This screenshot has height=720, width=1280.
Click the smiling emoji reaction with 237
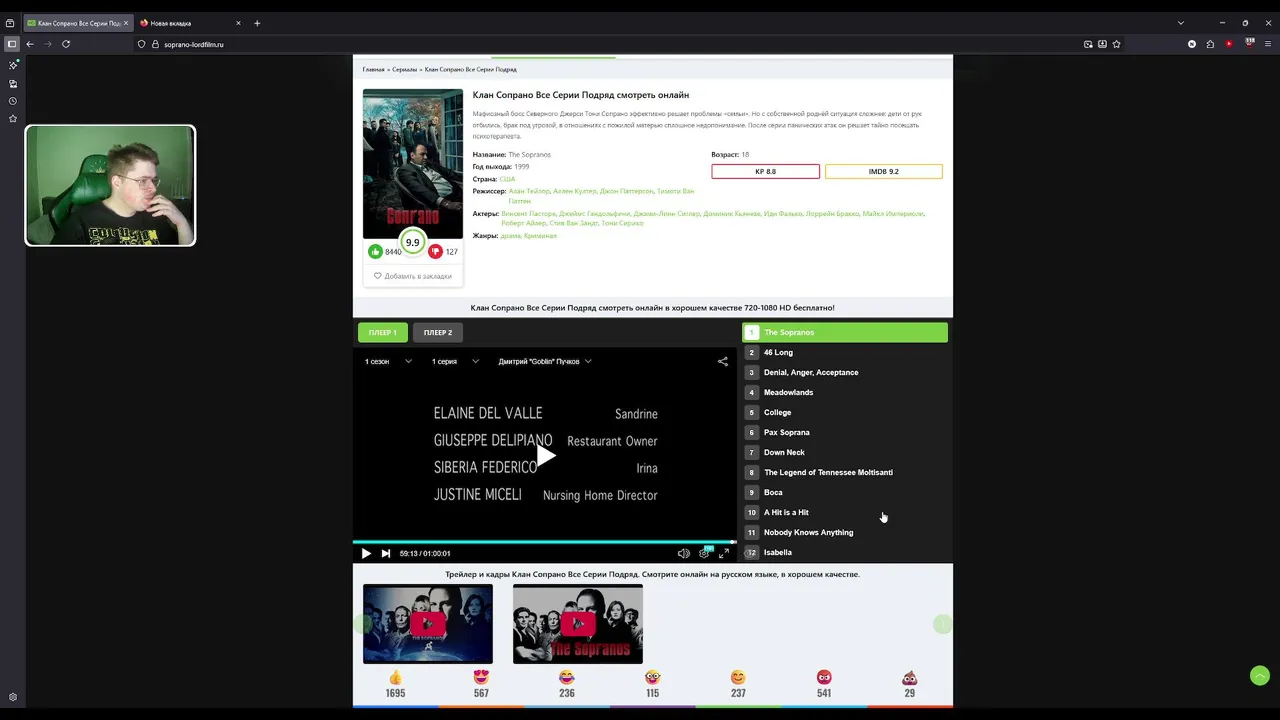click(x=738, y=678)
